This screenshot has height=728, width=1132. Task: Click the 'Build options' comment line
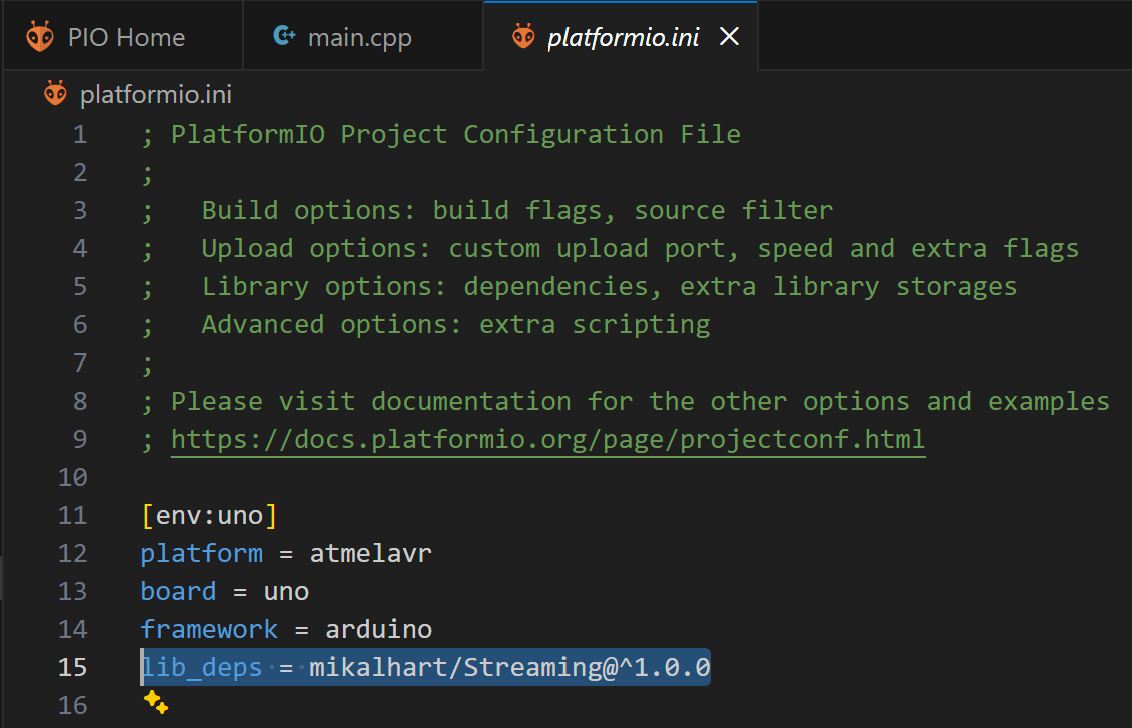[517, 210]
